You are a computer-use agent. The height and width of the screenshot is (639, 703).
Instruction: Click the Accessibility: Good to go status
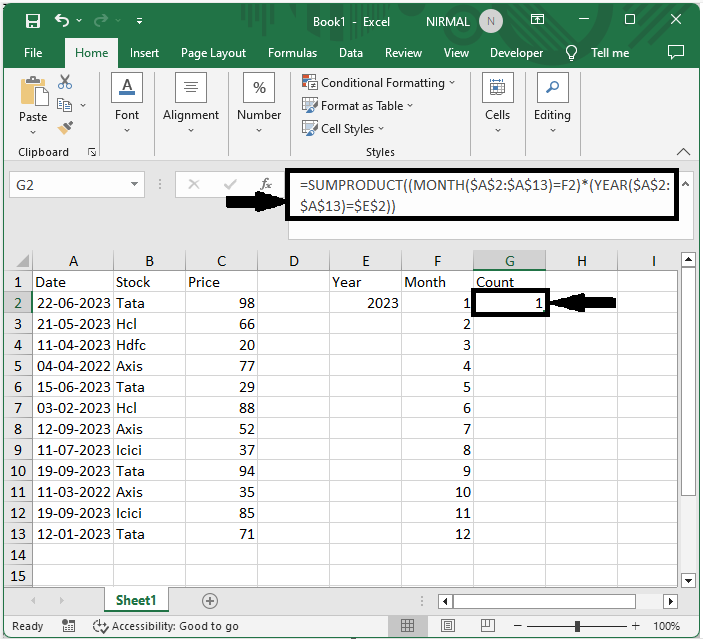166,626
